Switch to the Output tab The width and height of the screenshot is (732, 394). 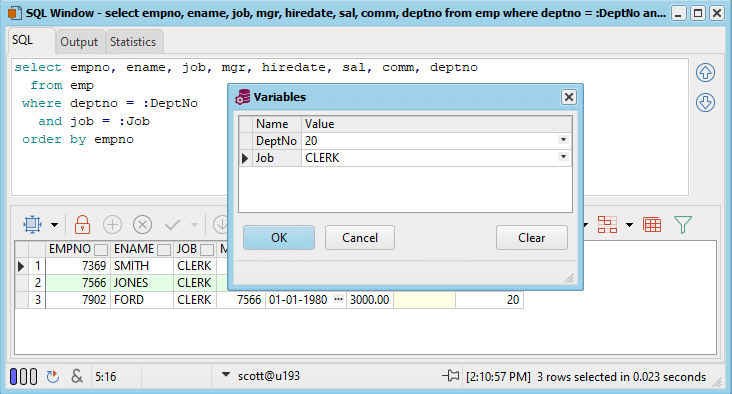coord(79,42)
